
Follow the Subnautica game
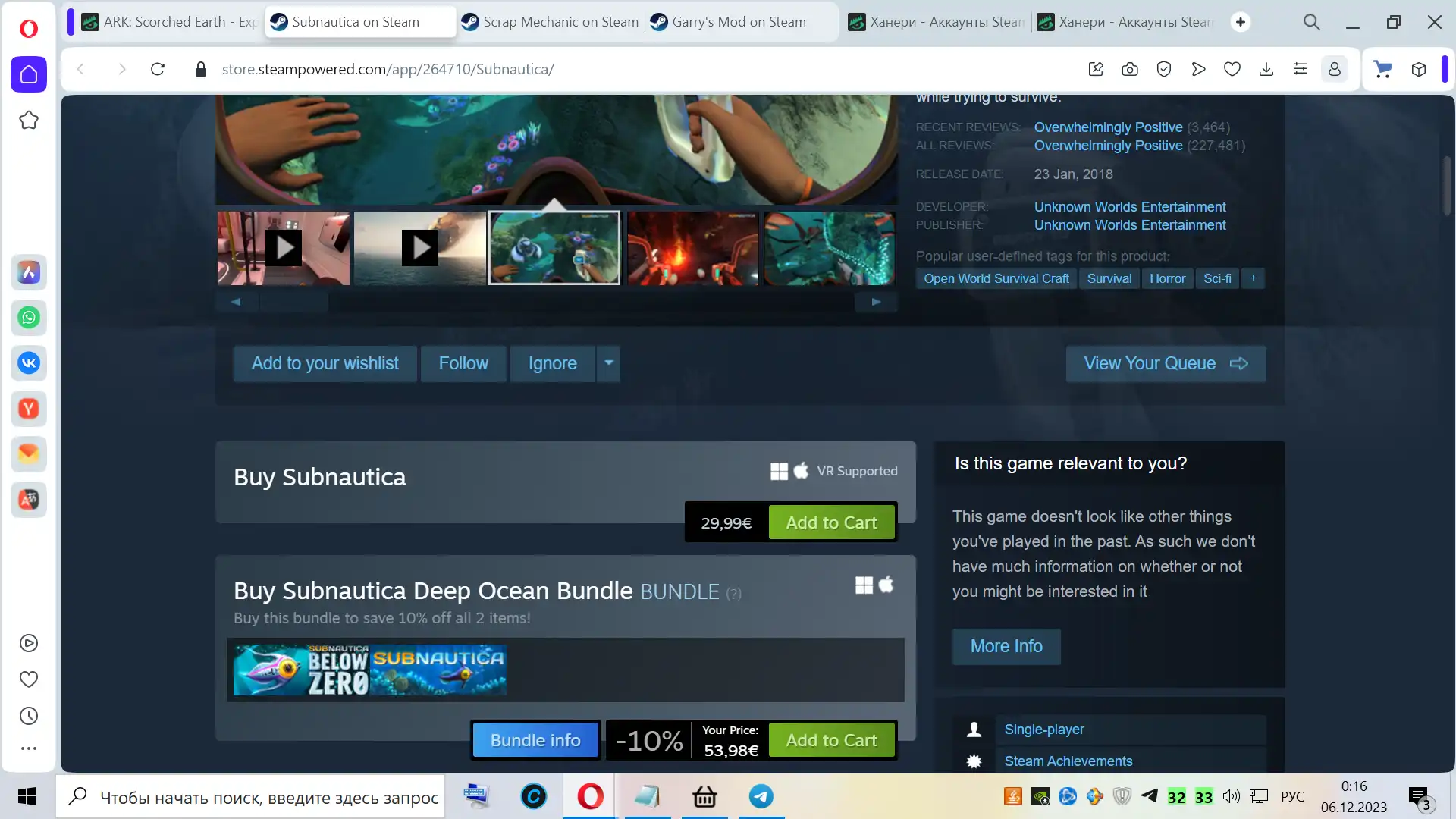(463, 364)
